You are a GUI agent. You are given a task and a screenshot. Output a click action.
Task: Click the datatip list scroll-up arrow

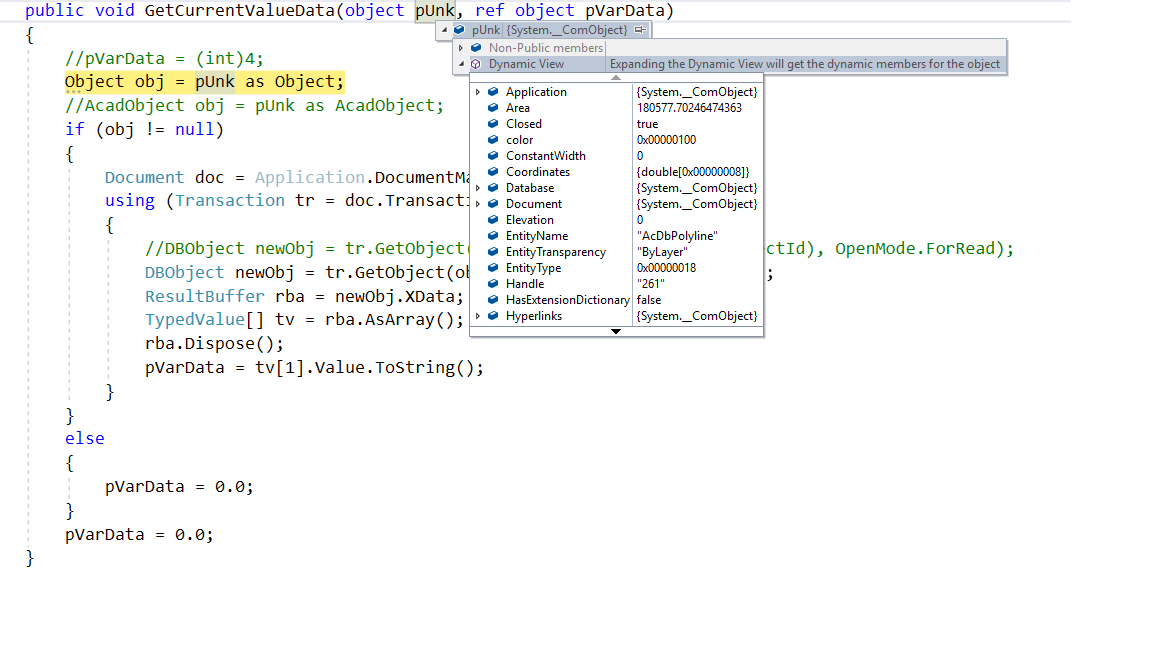616,77
